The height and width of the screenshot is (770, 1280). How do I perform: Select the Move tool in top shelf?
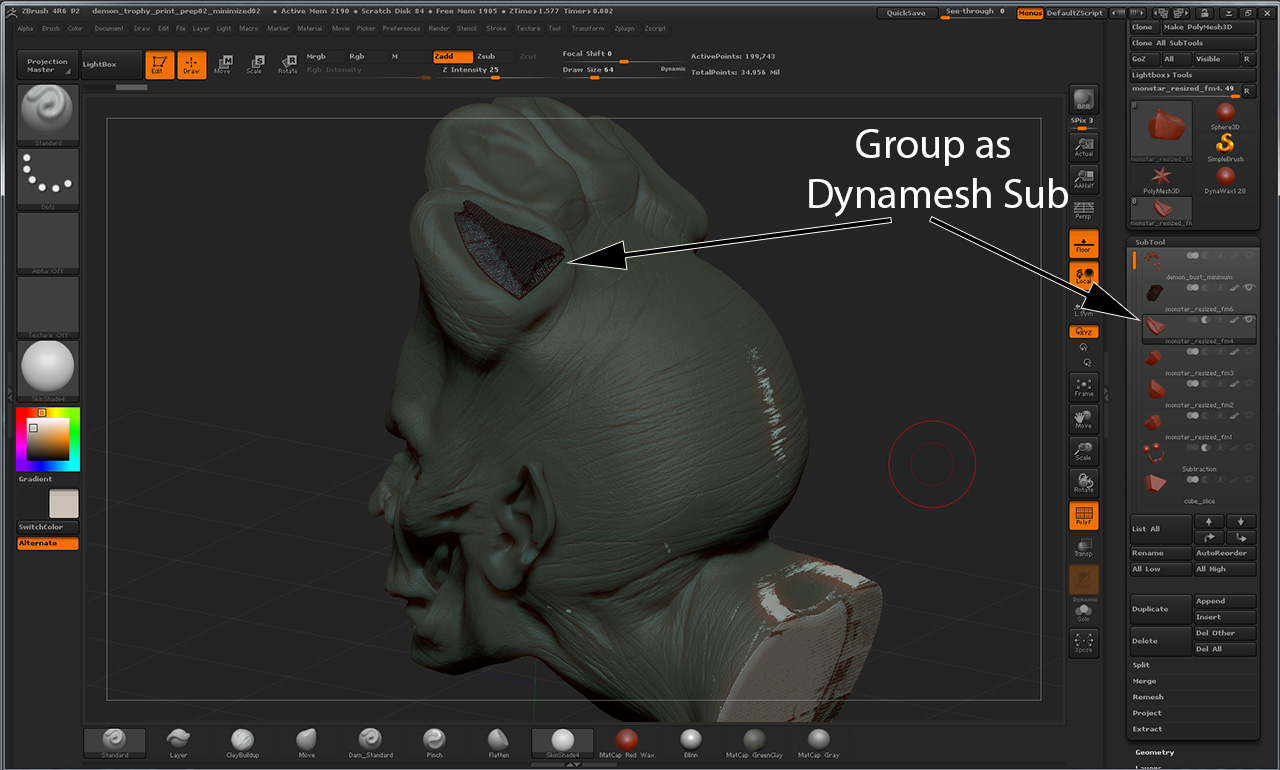[223, 65]
